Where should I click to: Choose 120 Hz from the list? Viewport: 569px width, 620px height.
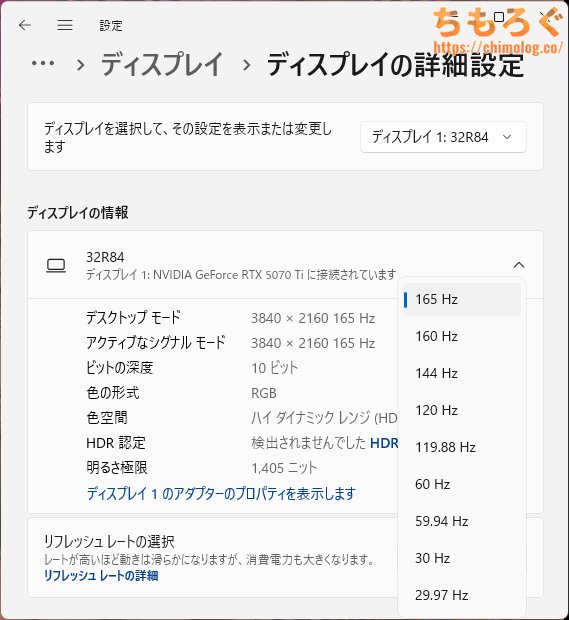[462, 410]
